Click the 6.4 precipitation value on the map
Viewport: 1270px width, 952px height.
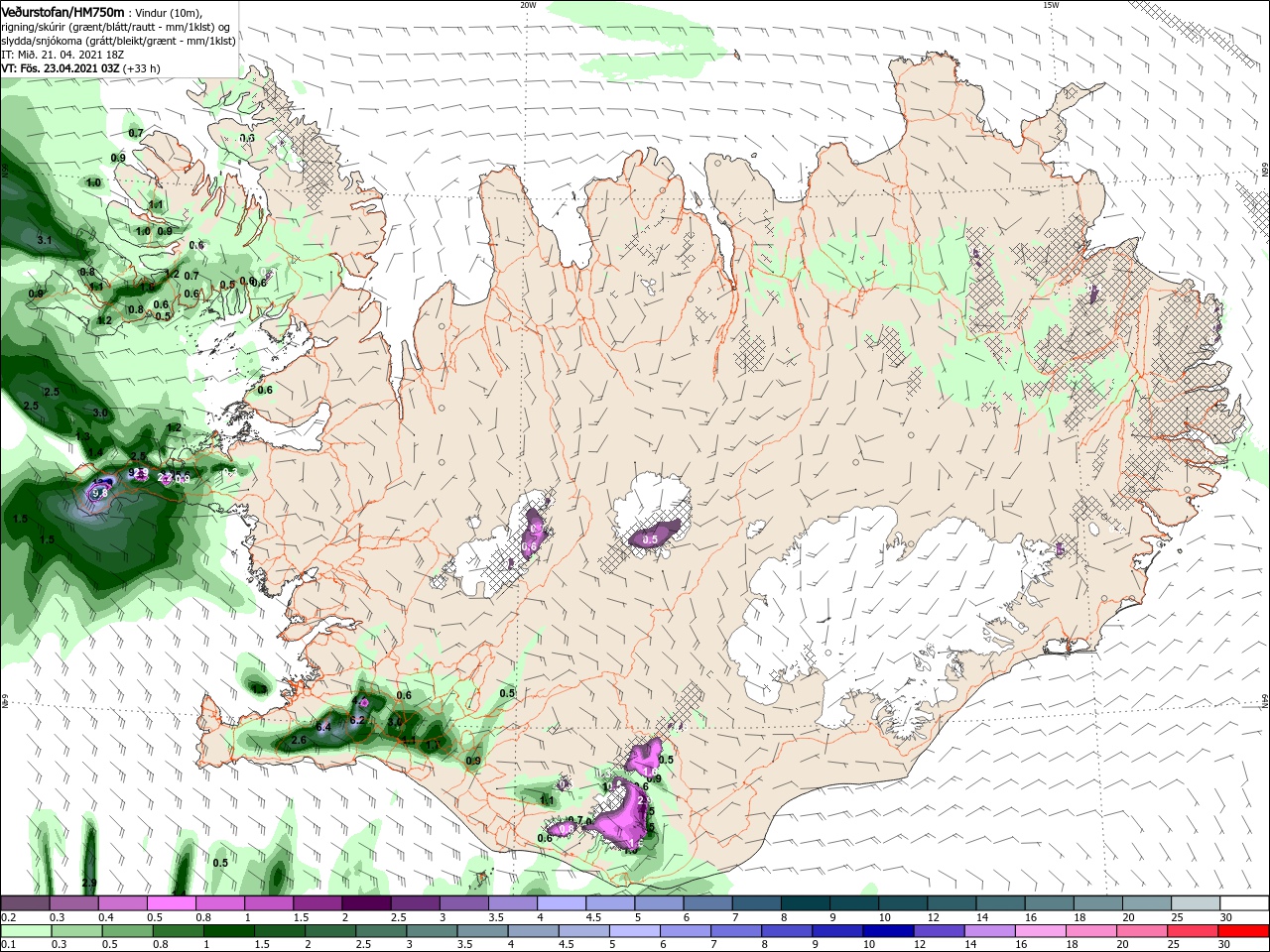point(323,728)
